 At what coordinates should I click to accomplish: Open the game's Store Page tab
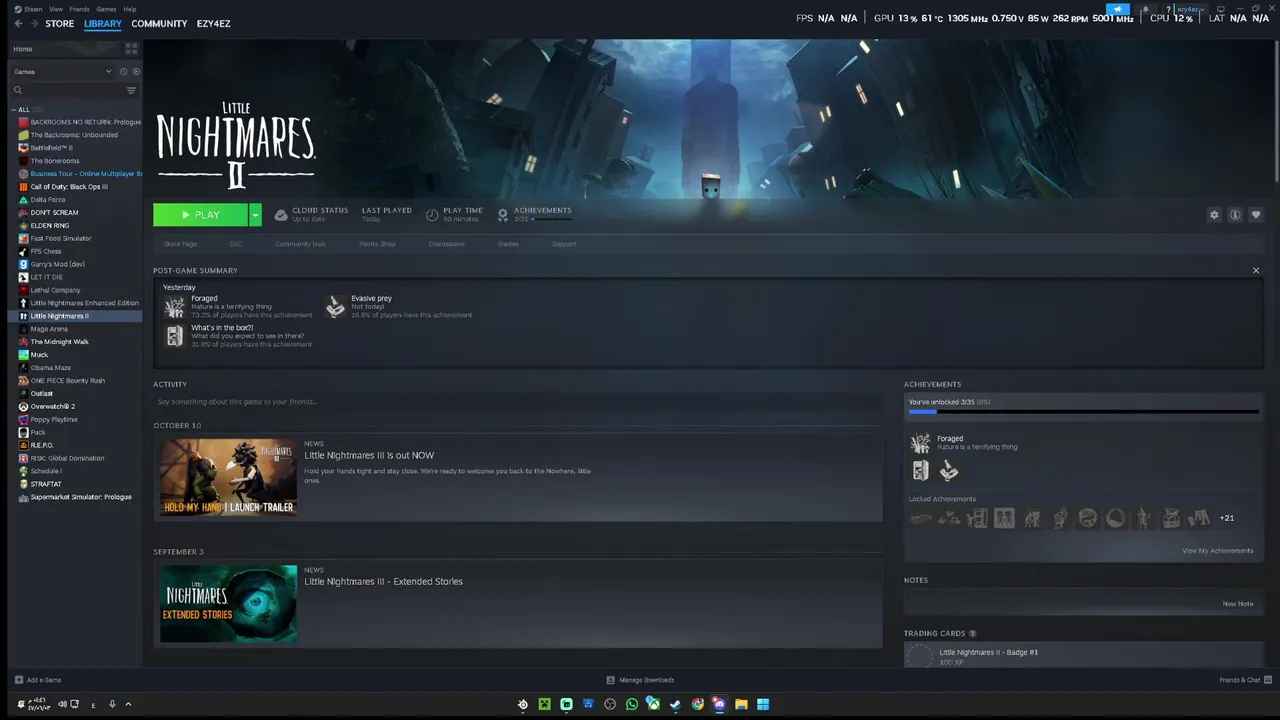180,244
